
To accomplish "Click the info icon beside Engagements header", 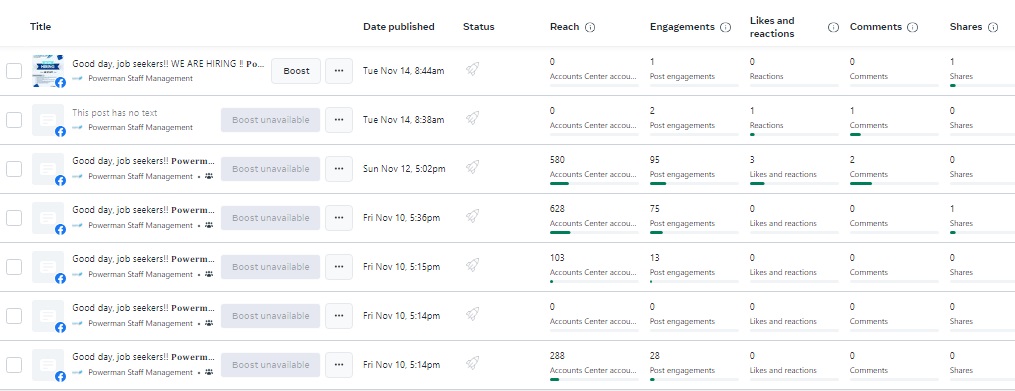I will 726,27.
